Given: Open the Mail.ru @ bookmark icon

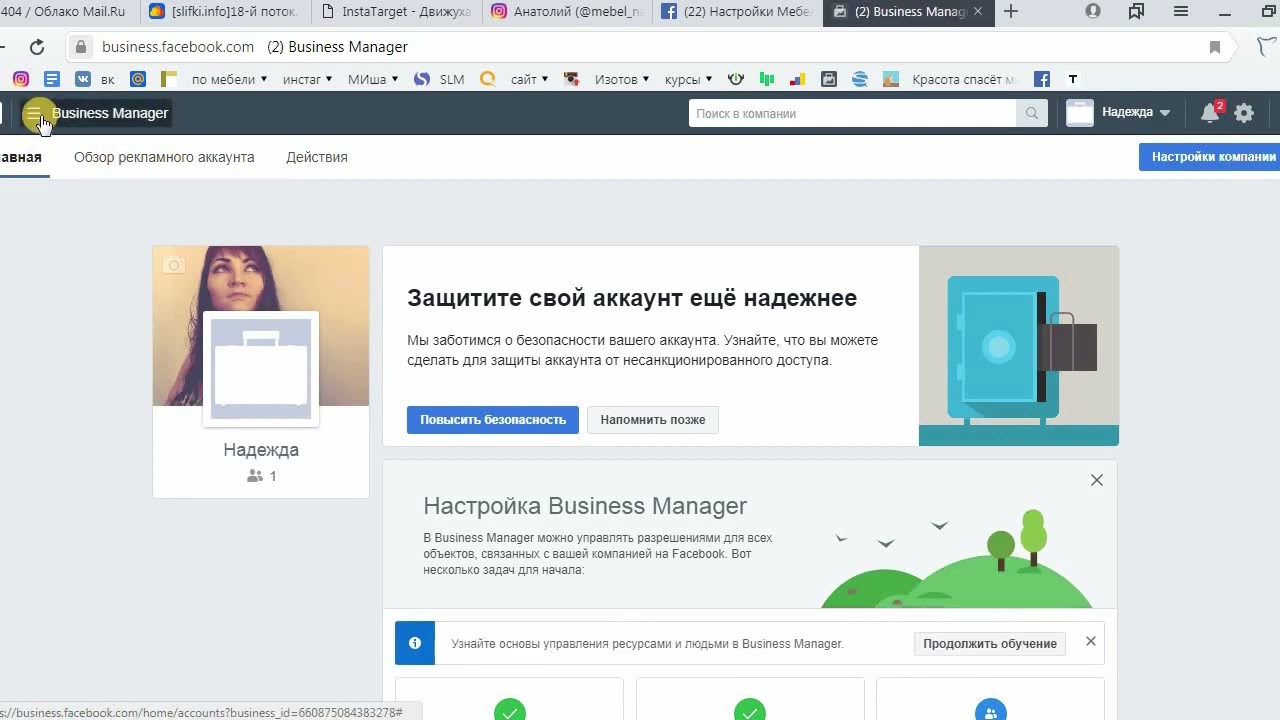Looking at the screenshot, I should pos(138,79).
